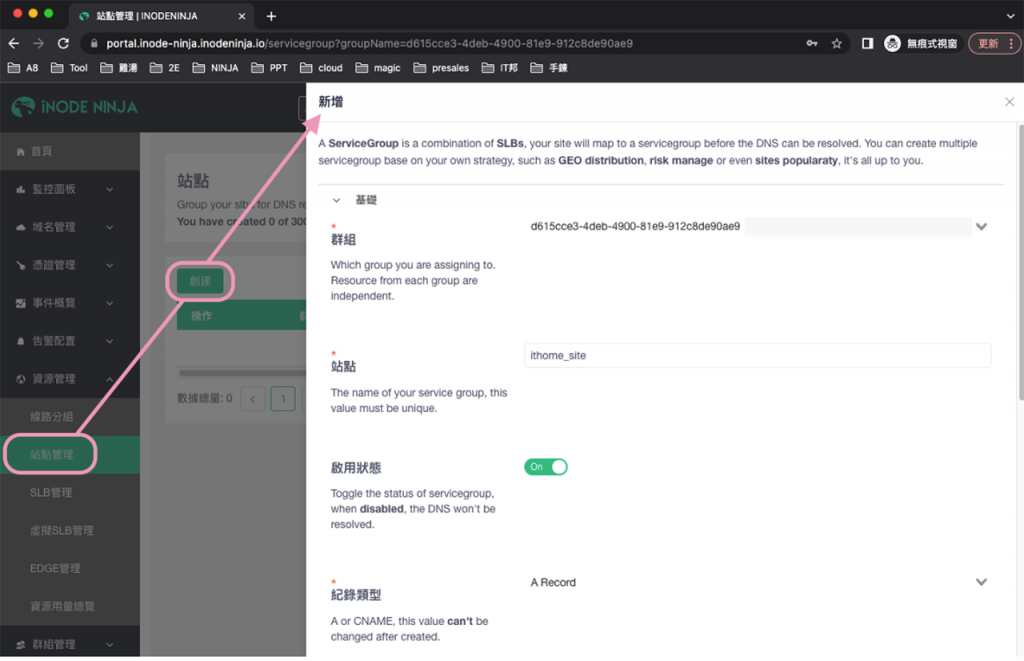Open SLB管理 submenu item
The height and width of the screenshot is (661, 1024).
click(70, 492)
